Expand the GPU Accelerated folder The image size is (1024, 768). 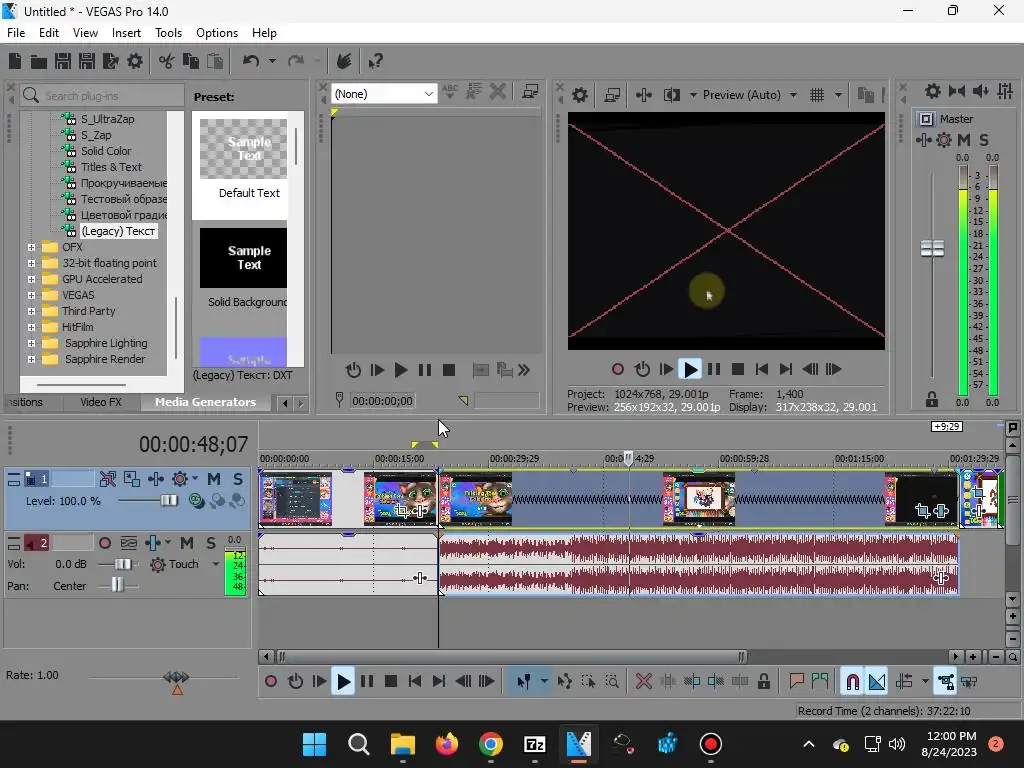tap(31, 280)
